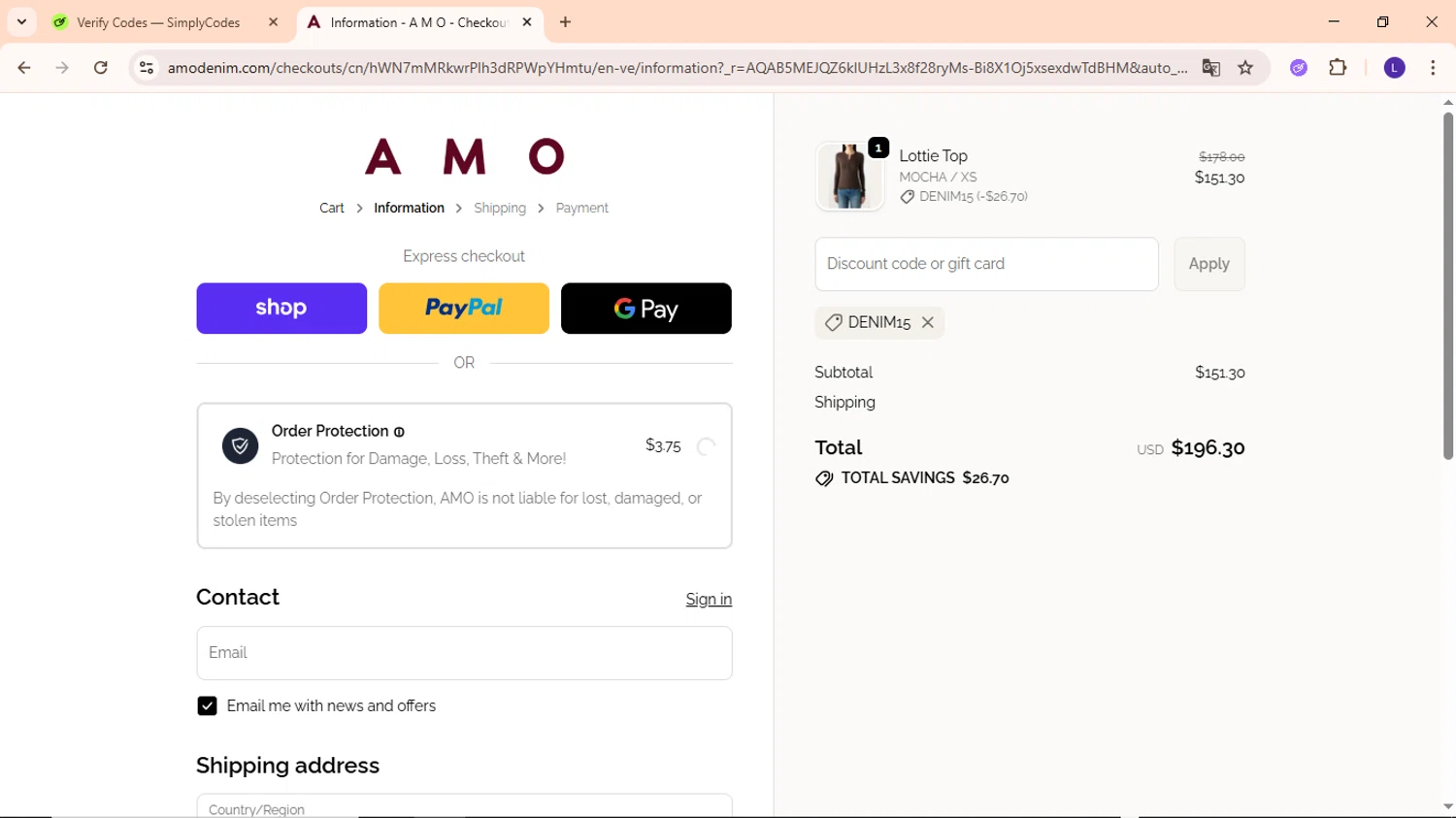Viewport: 1456px width, 818px height.
Task: Click the Express checkout heading
Action: point(464,256)
